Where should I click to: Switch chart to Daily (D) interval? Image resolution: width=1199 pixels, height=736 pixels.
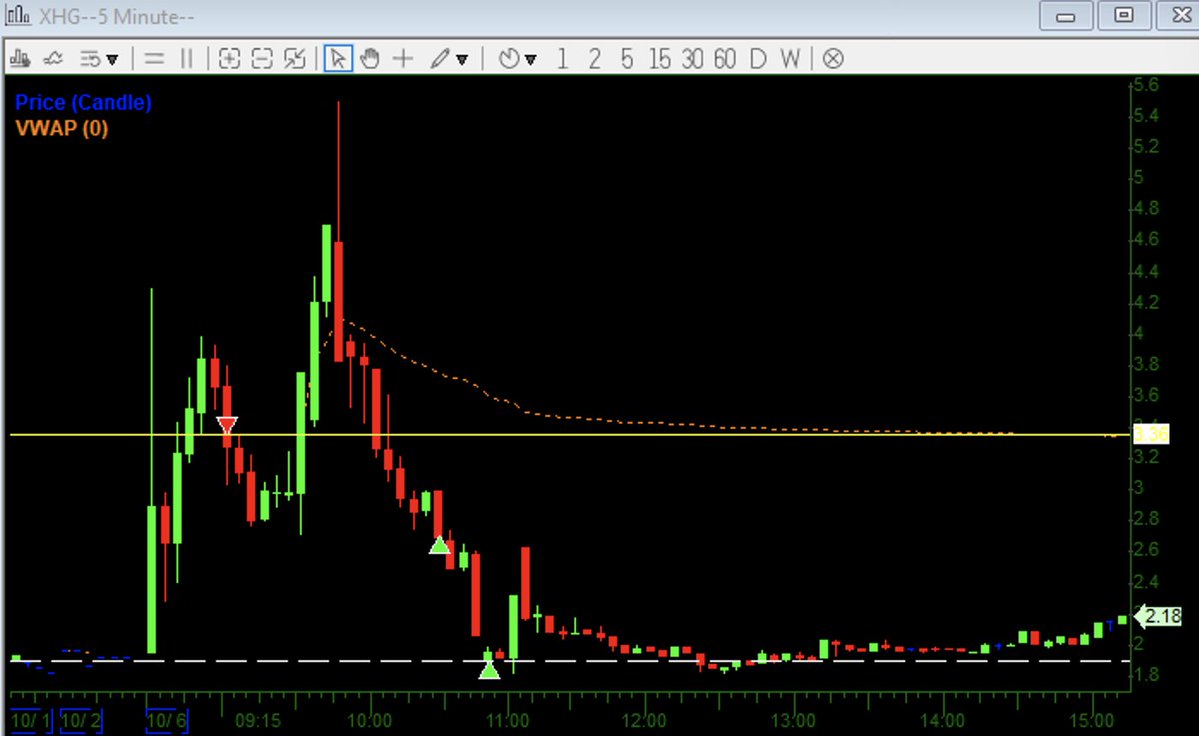point(758,59)
